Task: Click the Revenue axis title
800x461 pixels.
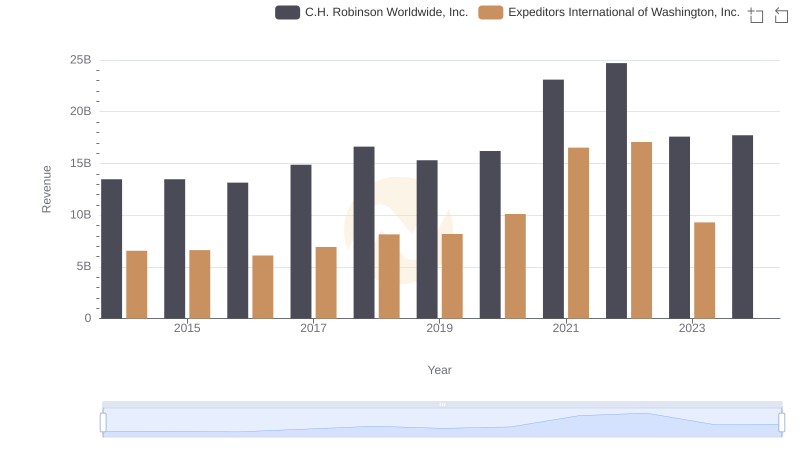Action: coord(46,189)
